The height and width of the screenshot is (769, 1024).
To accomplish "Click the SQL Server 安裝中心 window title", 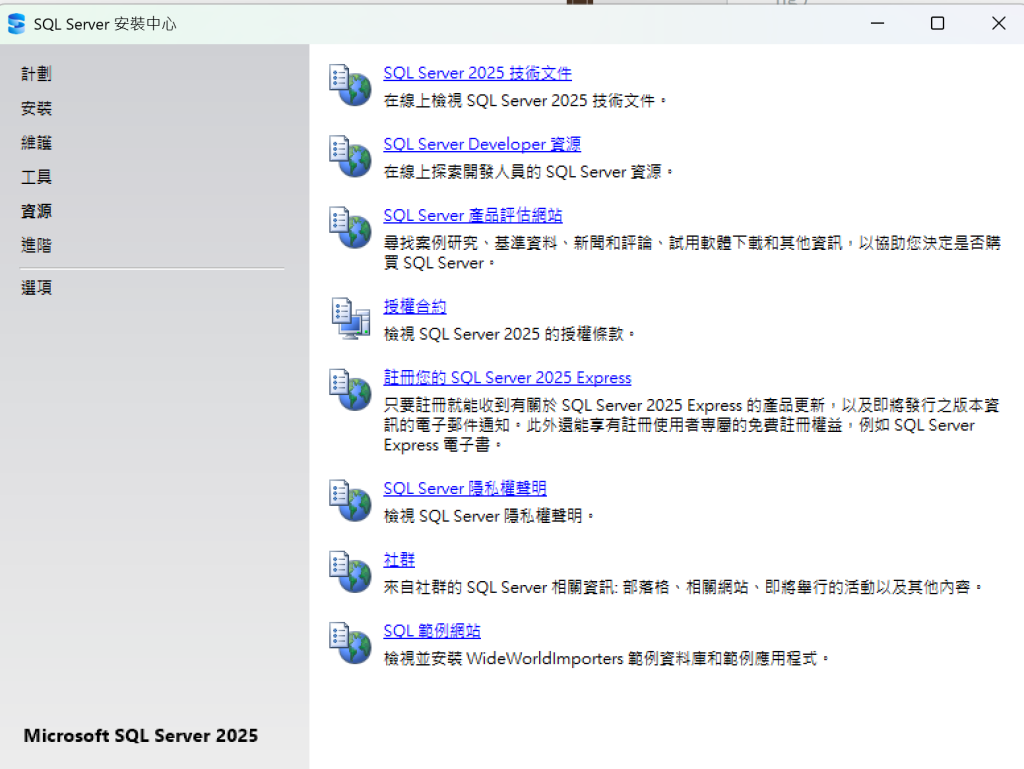I will pos(104,24).
